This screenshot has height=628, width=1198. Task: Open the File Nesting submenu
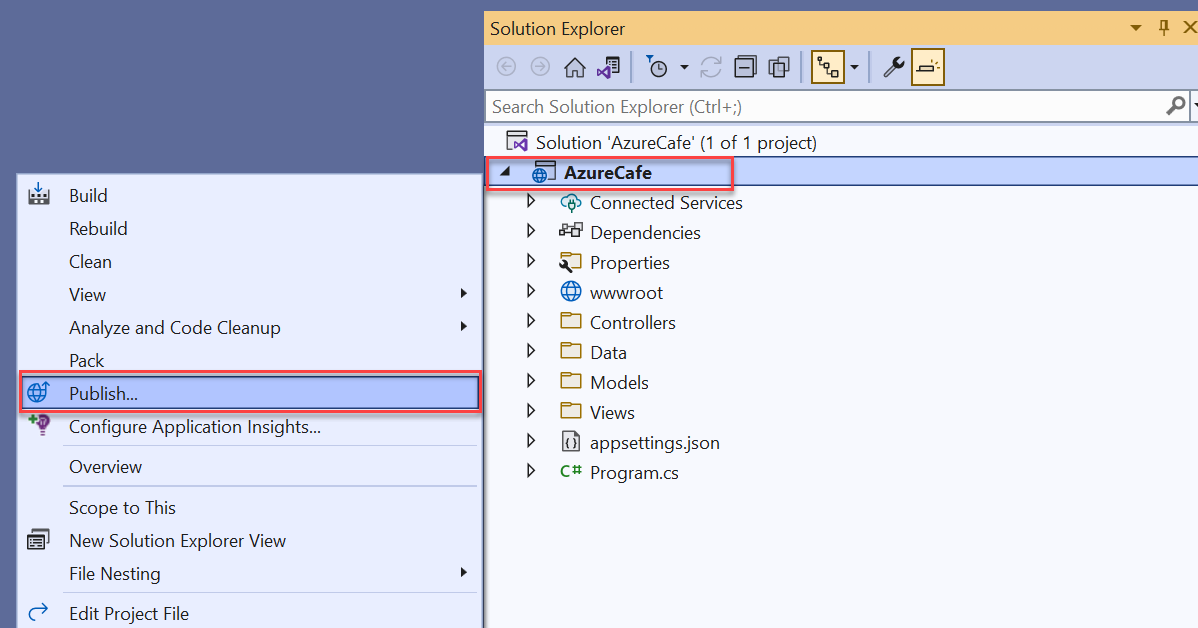tap(250, 573)
